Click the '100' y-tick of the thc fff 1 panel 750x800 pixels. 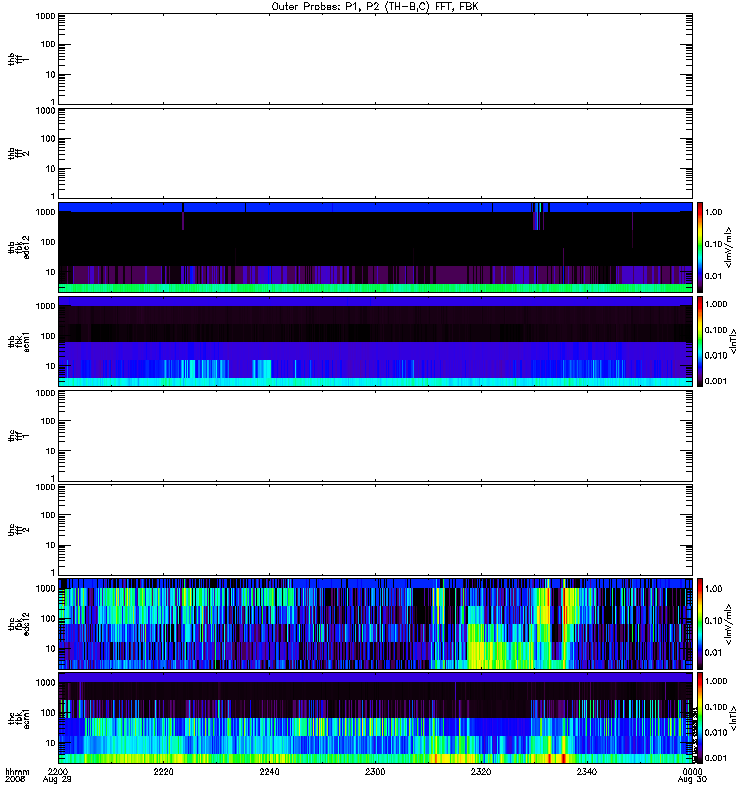[48, 421]
